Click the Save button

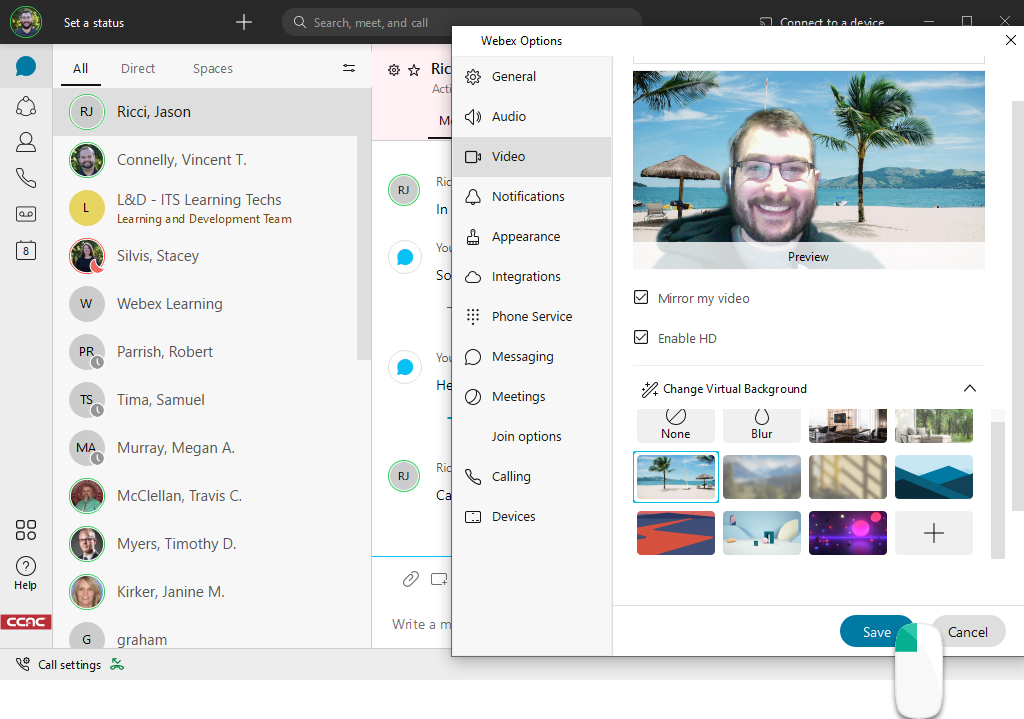coord(876,631)
